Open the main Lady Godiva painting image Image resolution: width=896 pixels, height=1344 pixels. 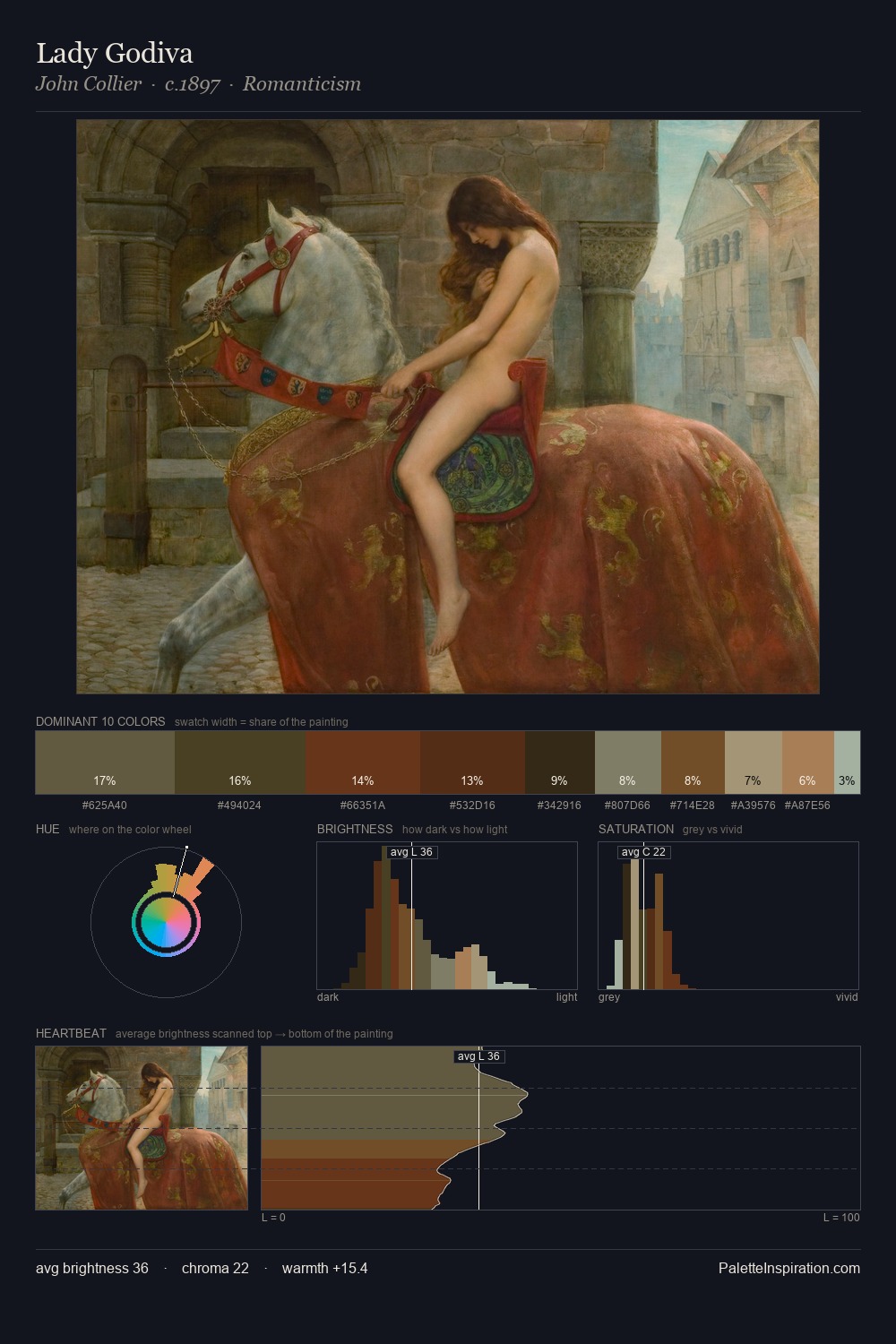pos(448,407)
